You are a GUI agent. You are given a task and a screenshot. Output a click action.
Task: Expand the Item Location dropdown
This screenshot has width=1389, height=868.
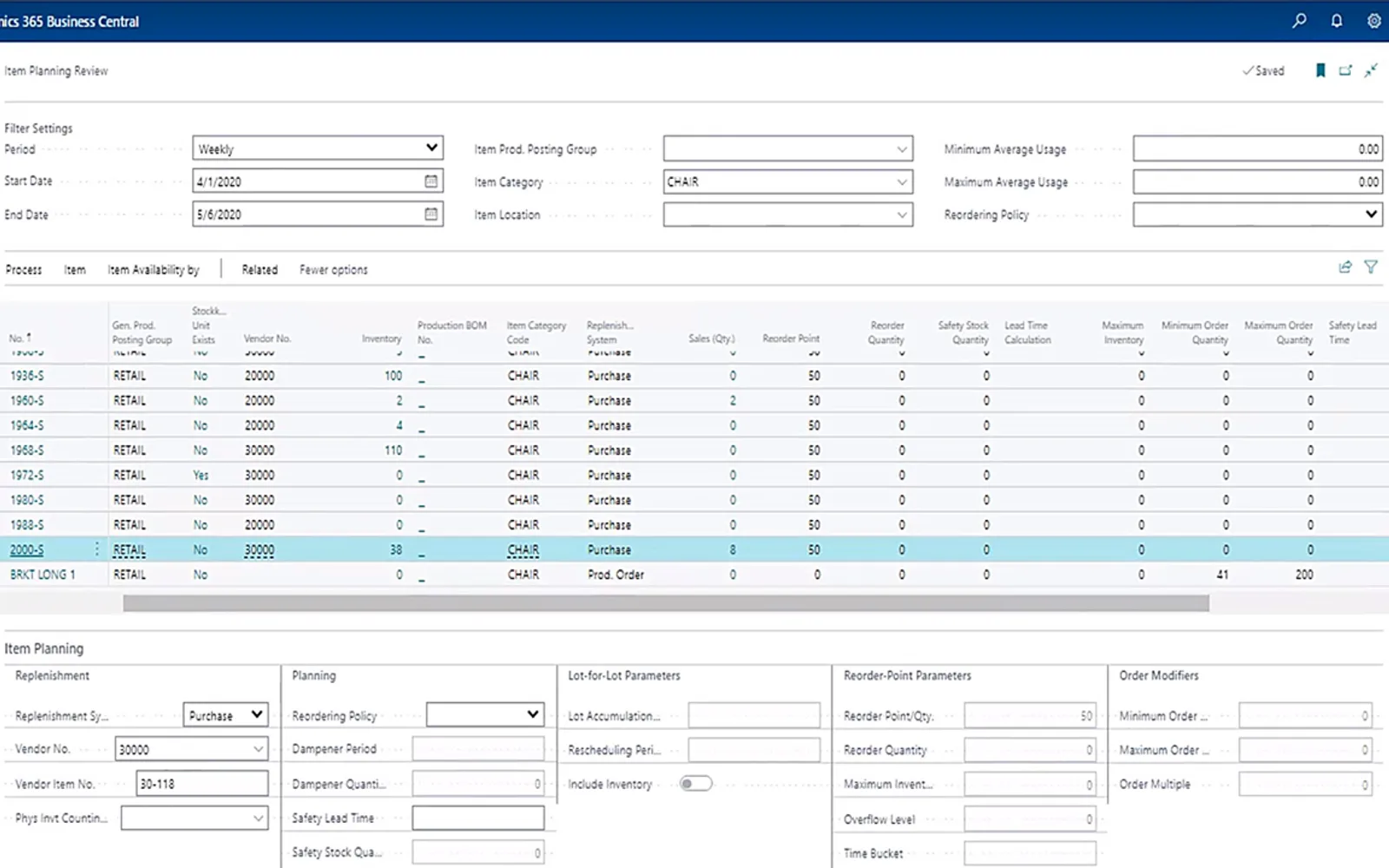point(902,214)
